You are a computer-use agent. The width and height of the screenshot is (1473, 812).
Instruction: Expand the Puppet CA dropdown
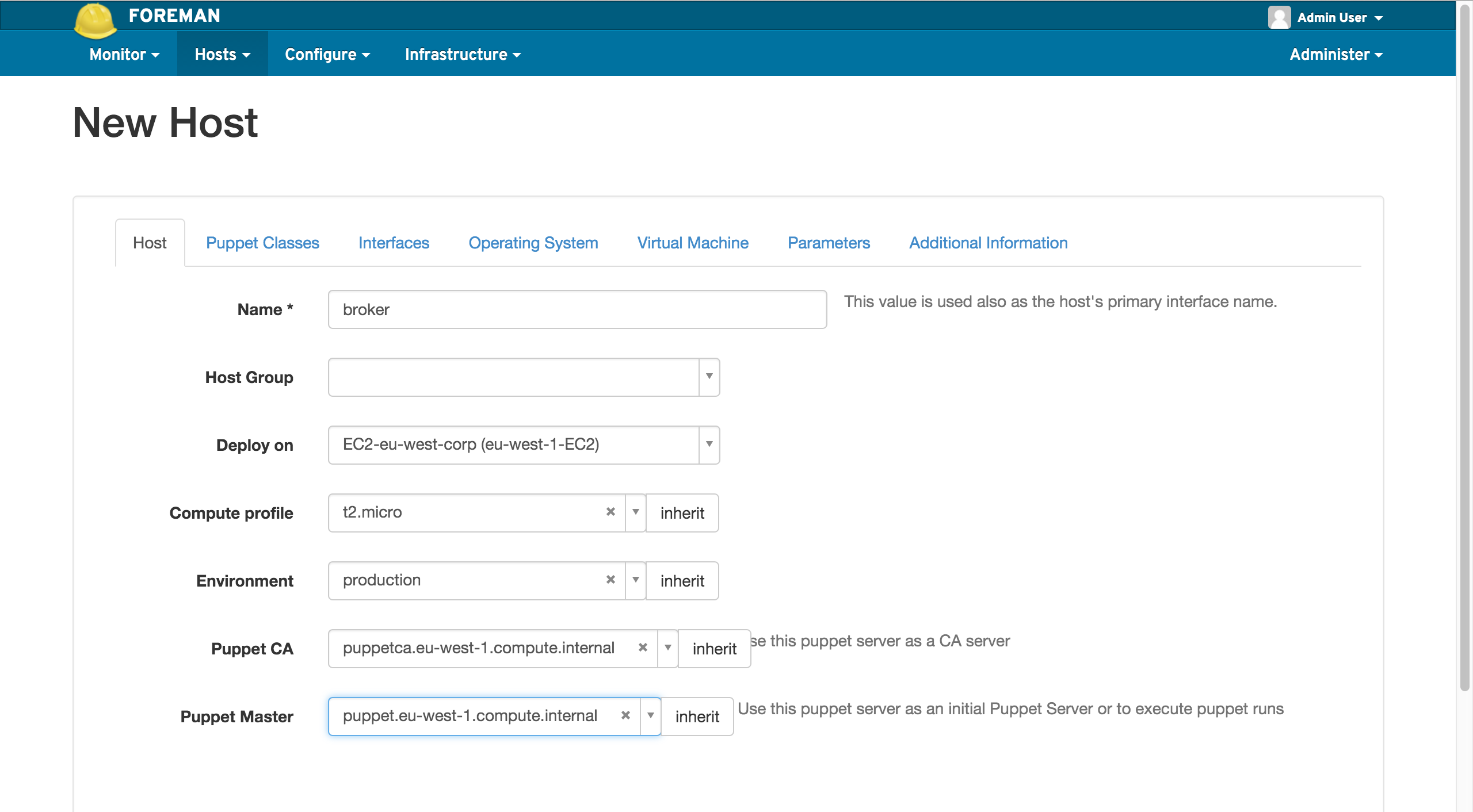(667, 648)
